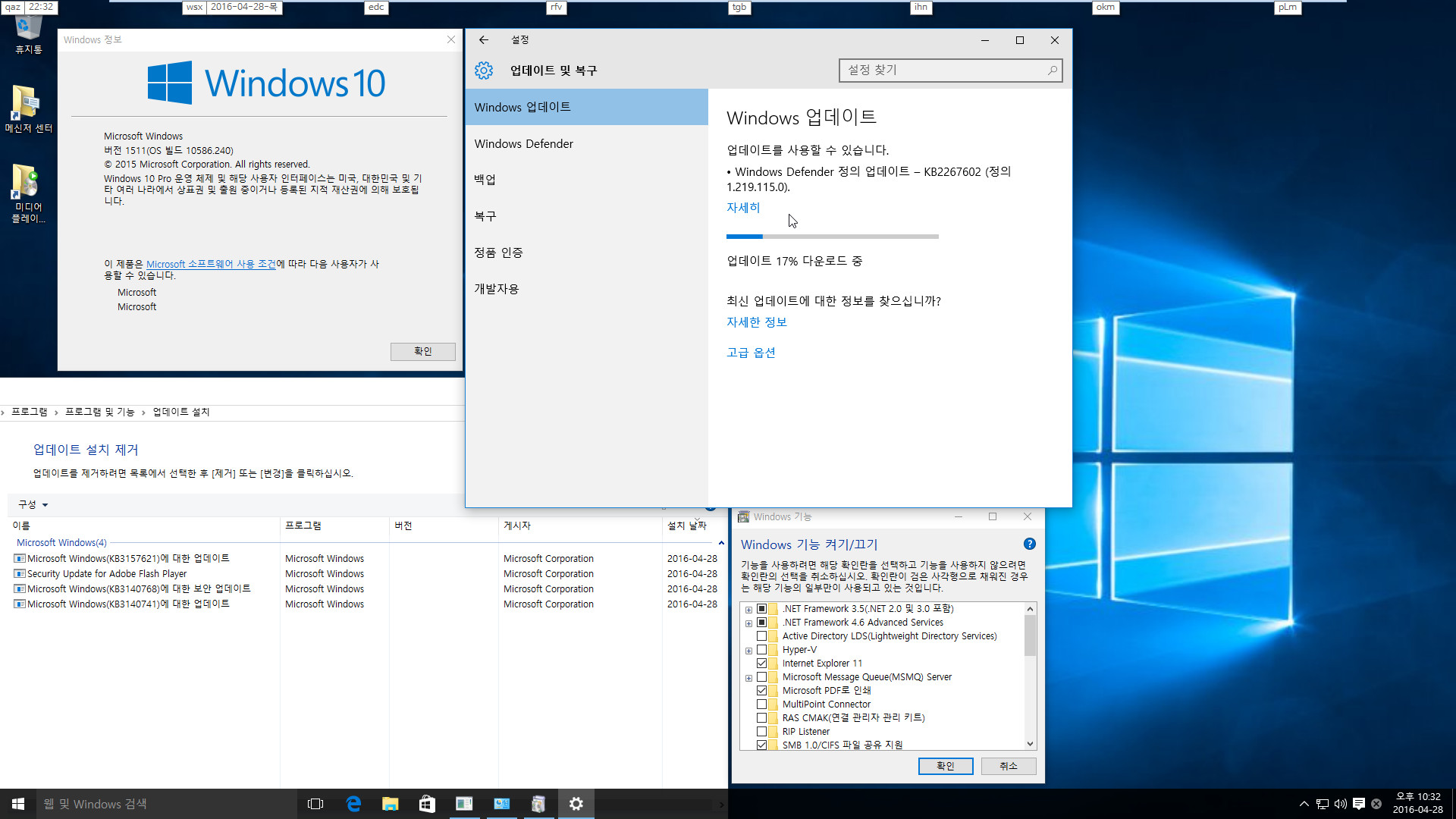Select the KB3157621 update row

click(x=366, y=558)
